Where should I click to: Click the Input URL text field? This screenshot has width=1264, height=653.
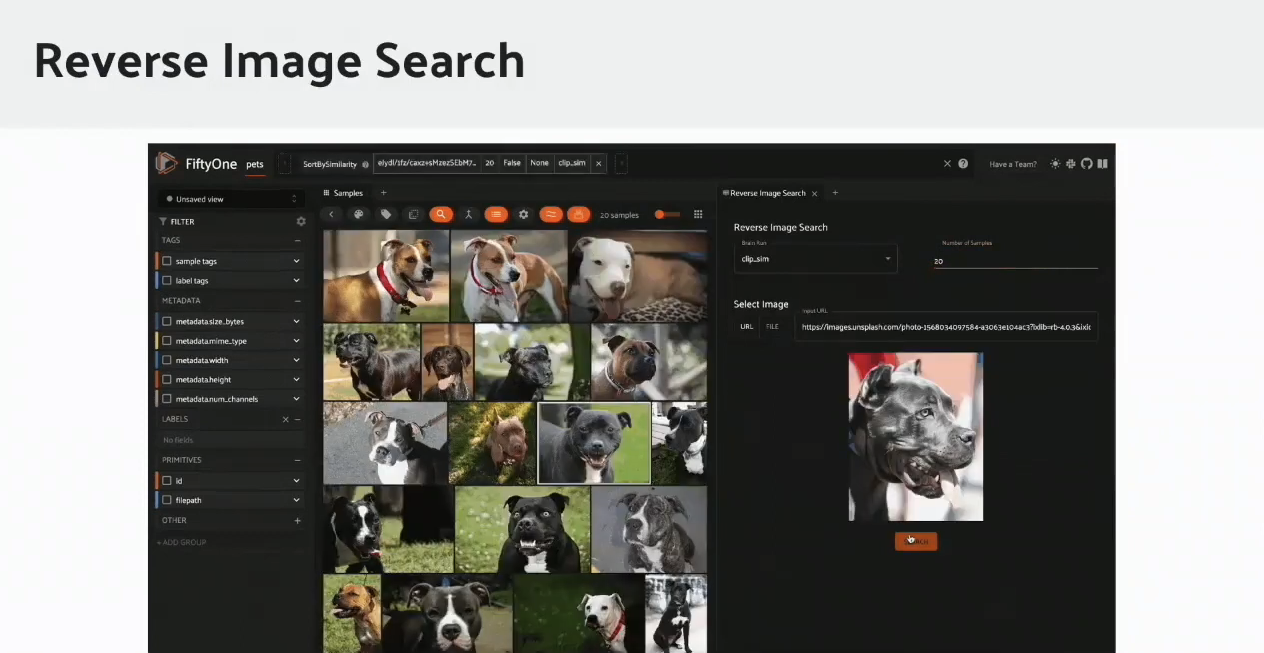point(945,326)
